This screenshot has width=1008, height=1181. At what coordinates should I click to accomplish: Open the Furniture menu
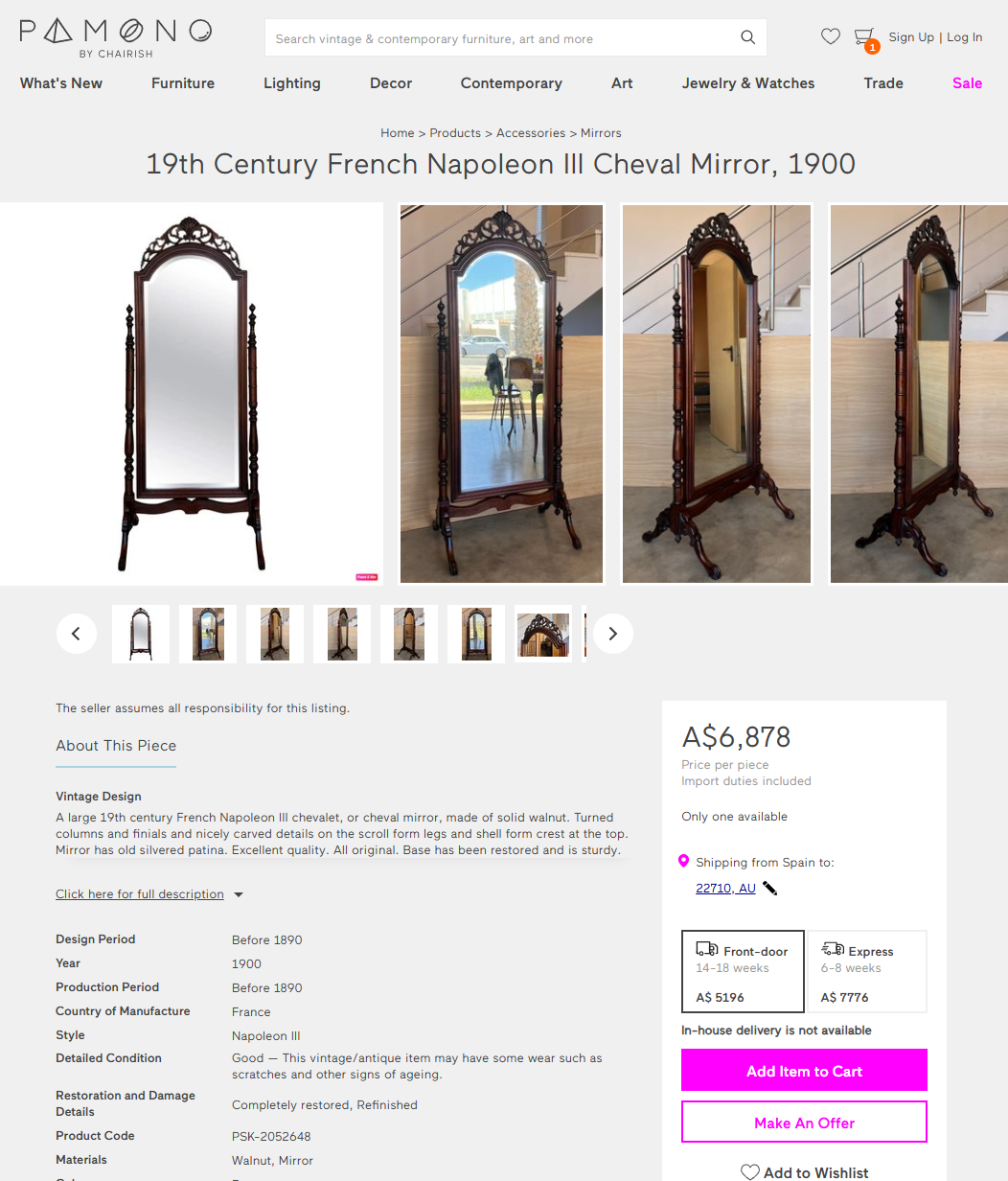(183, 83)
